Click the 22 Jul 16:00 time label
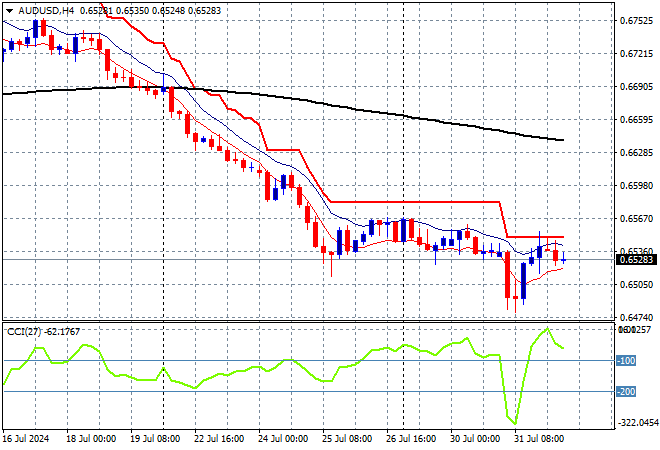Screen dimensions: 660x450 coord(219,439)
